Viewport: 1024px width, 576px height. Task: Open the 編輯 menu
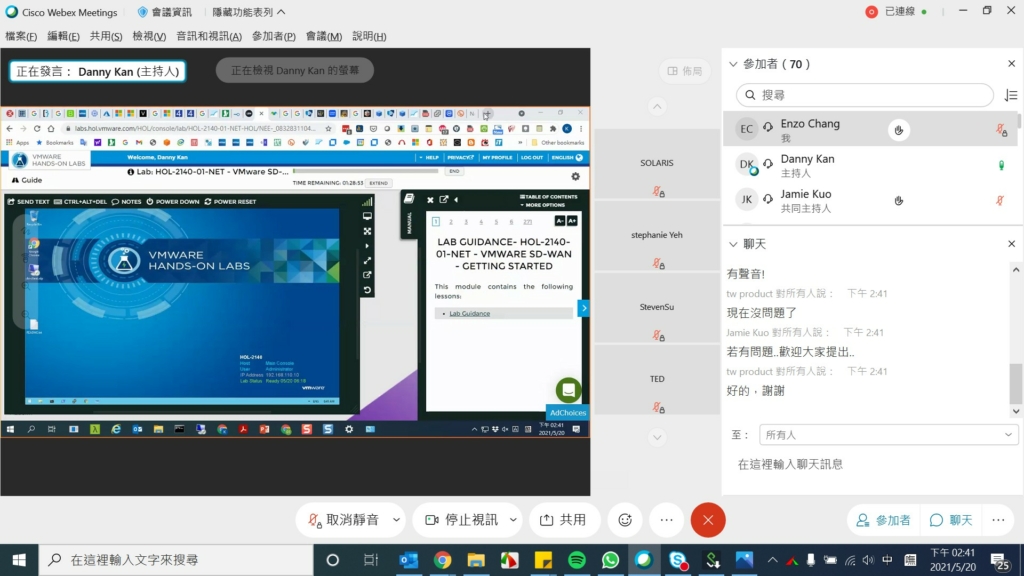pyautogui.click(x=63, y=36)
